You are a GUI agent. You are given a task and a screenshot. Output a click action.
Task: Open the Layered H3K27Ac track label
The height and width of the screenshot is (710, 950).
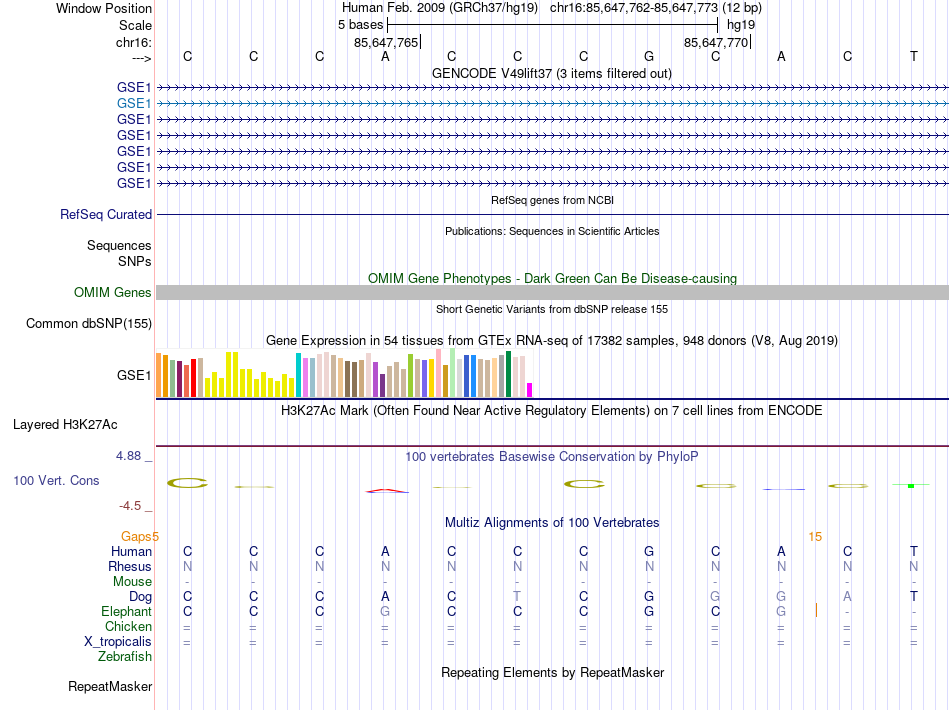(x=65, y=425)
